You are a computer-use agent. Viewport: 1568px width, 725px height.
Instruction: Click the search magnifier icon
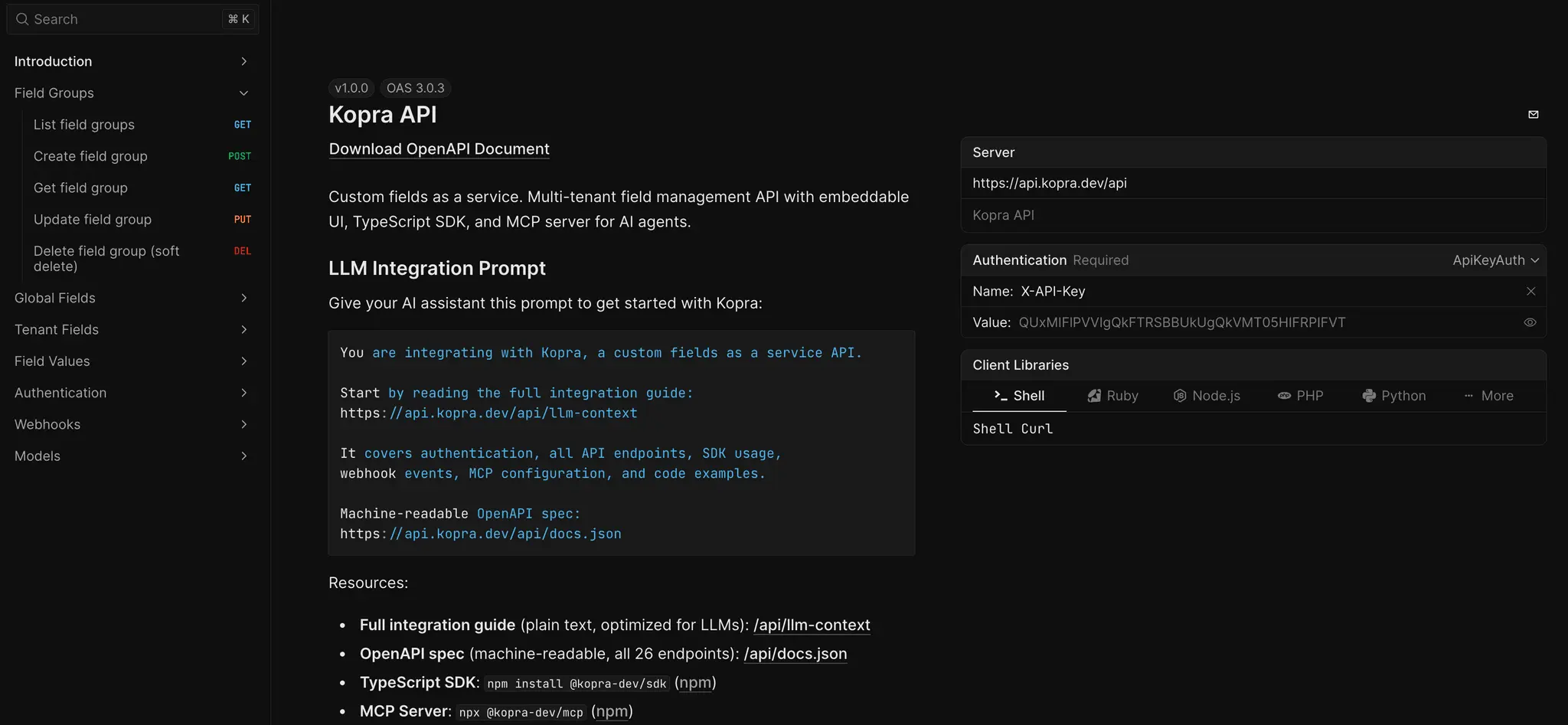pyautogui.click(x=22, y=19)
